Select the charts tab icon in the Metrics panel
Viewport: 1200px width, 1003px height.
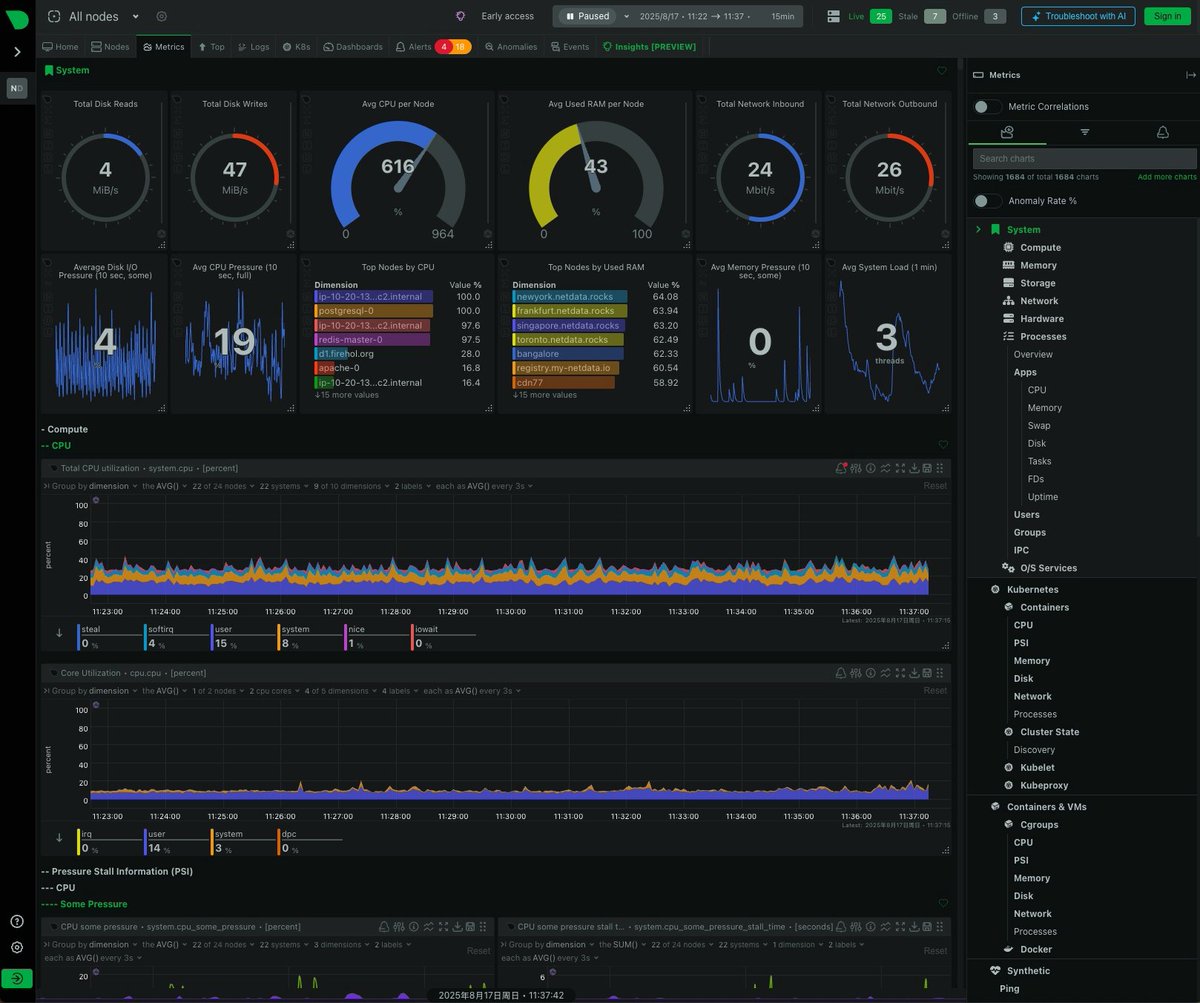1007,132
